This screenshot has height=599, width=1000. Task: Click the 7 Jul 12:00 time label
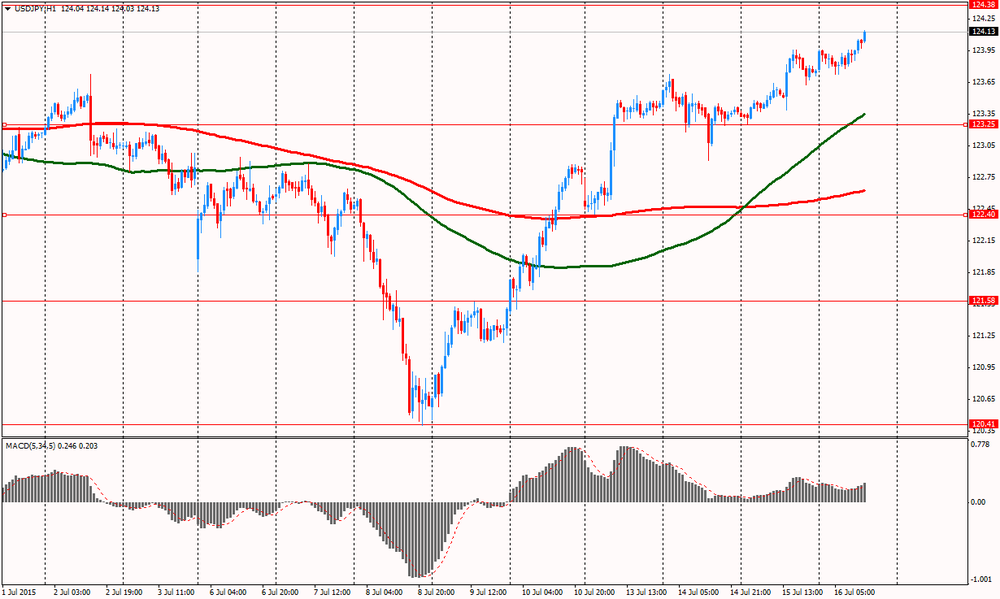[332, 593]
